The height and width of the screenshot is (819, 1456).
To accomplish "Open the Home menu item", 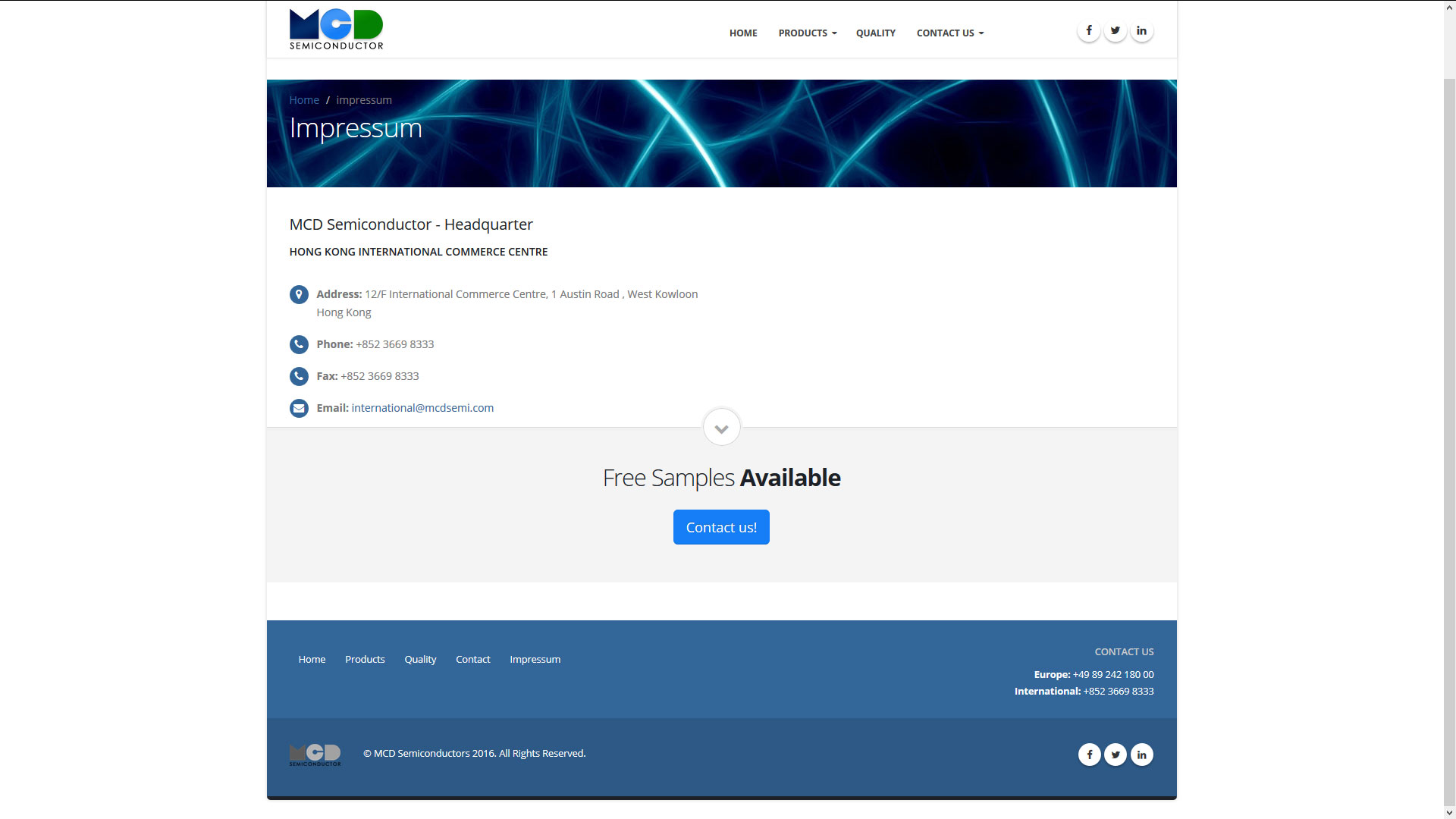I will coord(743,33).
